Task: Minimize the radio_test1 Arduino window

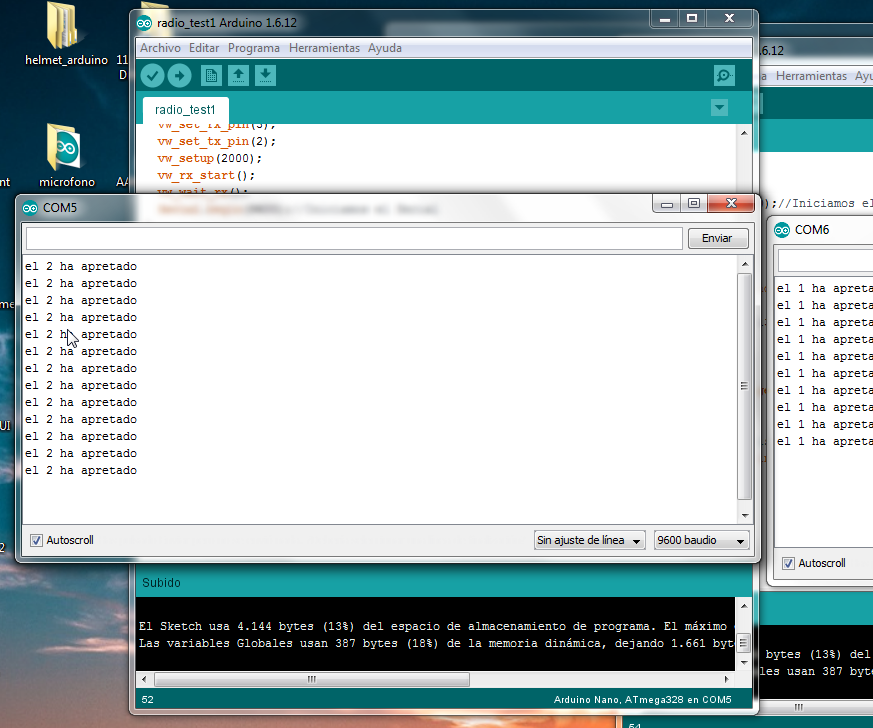Action: [x=664, y=18]
